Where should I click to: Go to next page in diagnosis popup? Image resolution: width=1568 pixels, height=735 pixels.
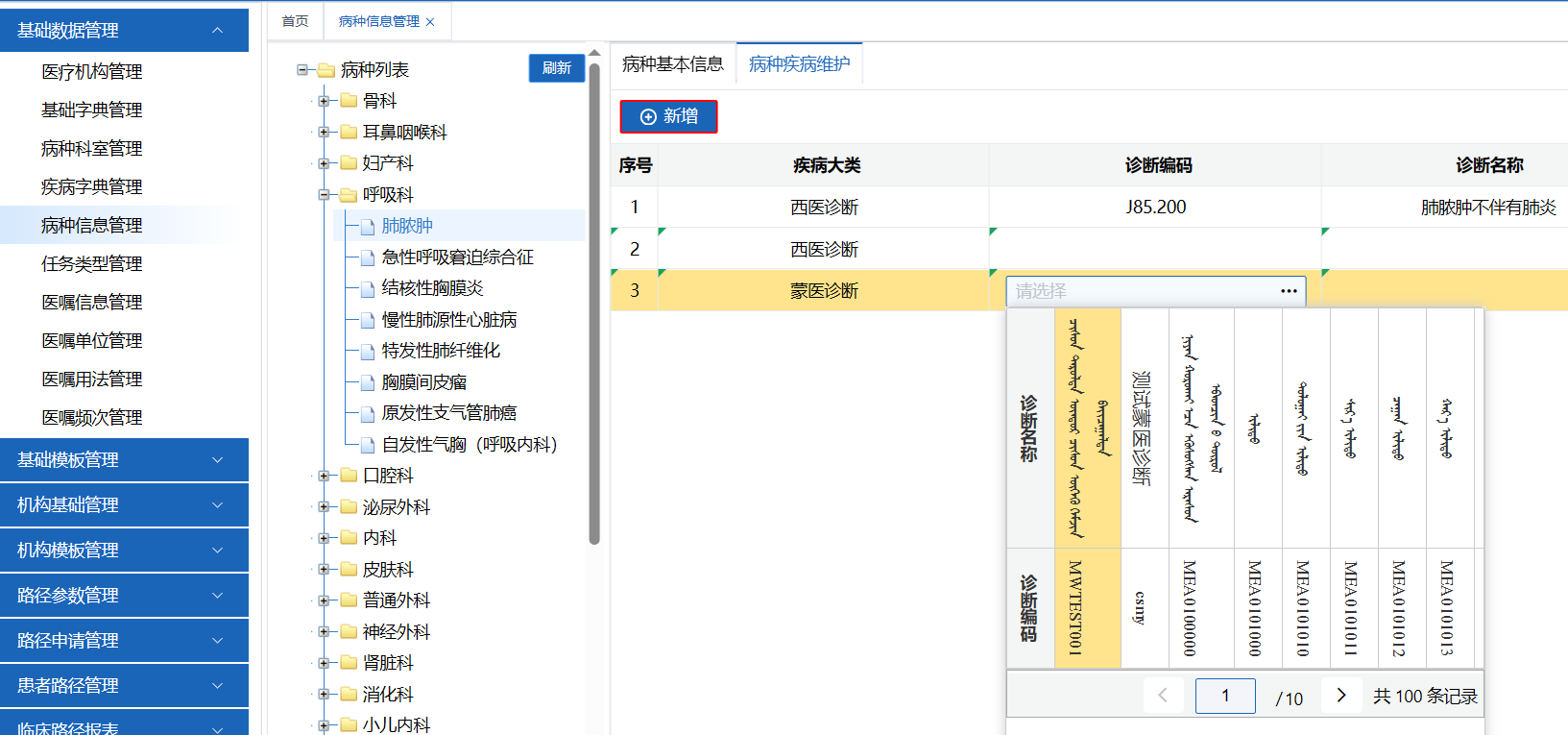tap(1341, 695)
